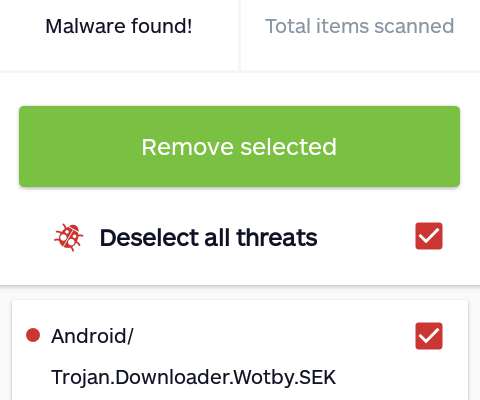Remove the selected threats now
This screenshot has height=400, width=480.
239,147
